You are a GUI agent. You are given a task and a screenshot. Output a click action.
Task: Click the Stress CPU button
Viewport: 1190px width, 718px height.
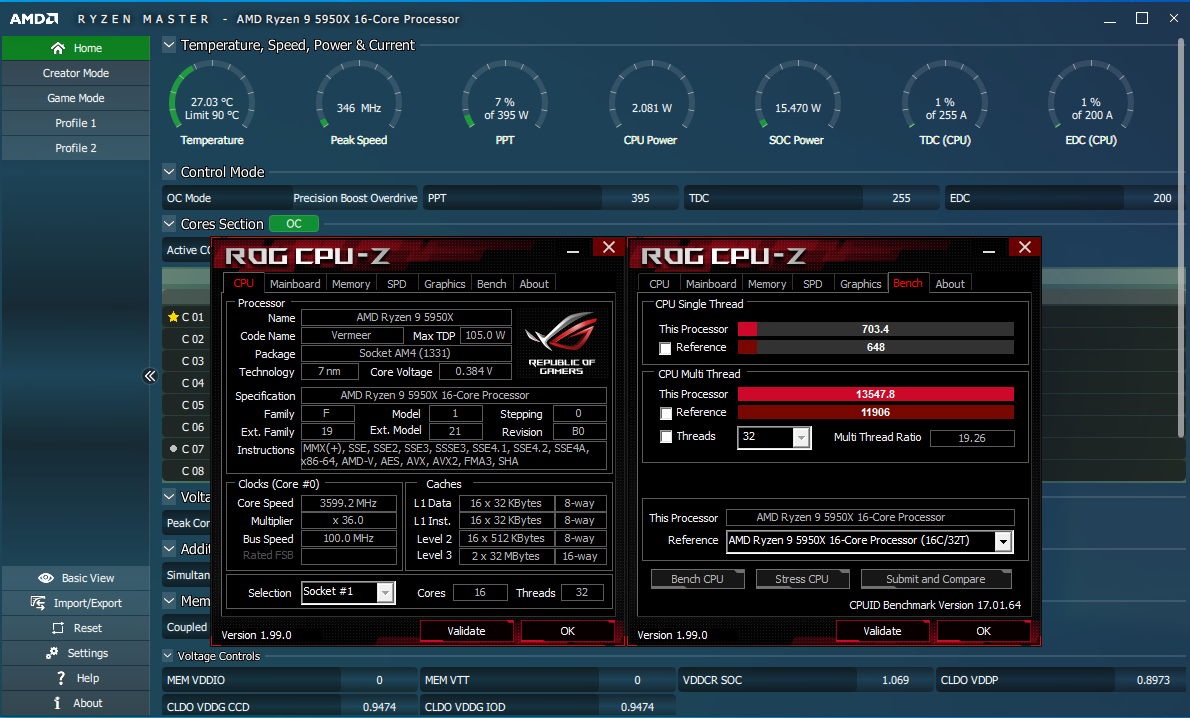(x=801, y=579)
